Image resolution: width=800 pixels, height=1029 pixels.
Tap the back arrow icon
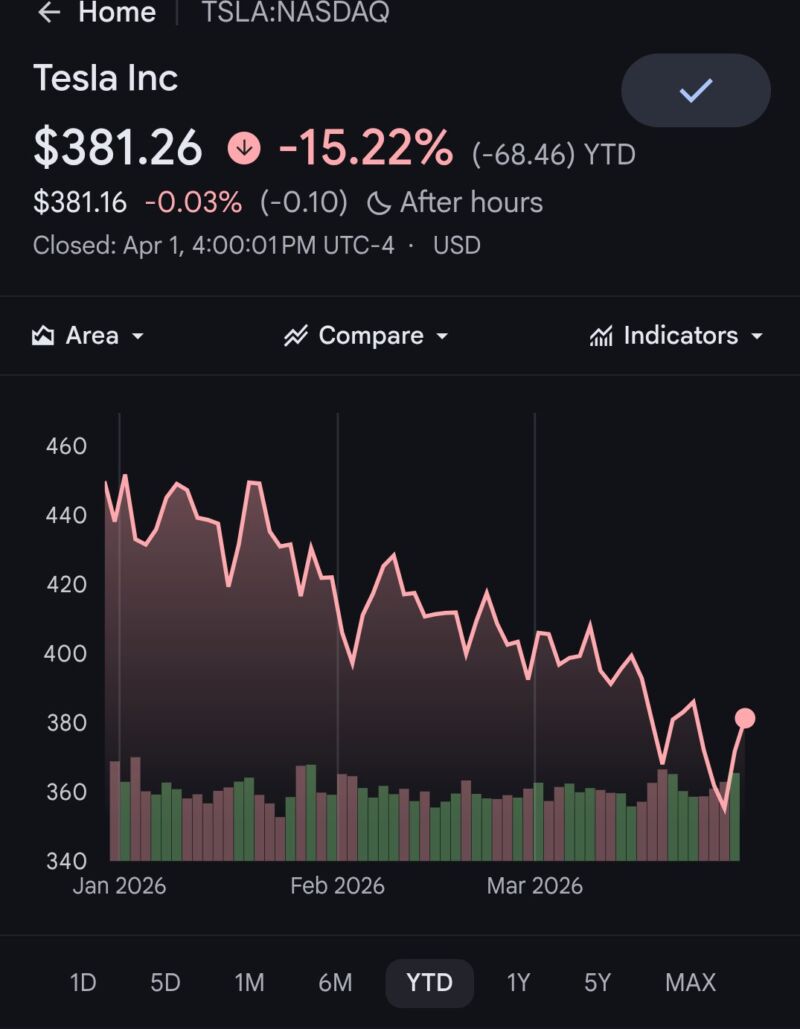(x=49, y=13)
